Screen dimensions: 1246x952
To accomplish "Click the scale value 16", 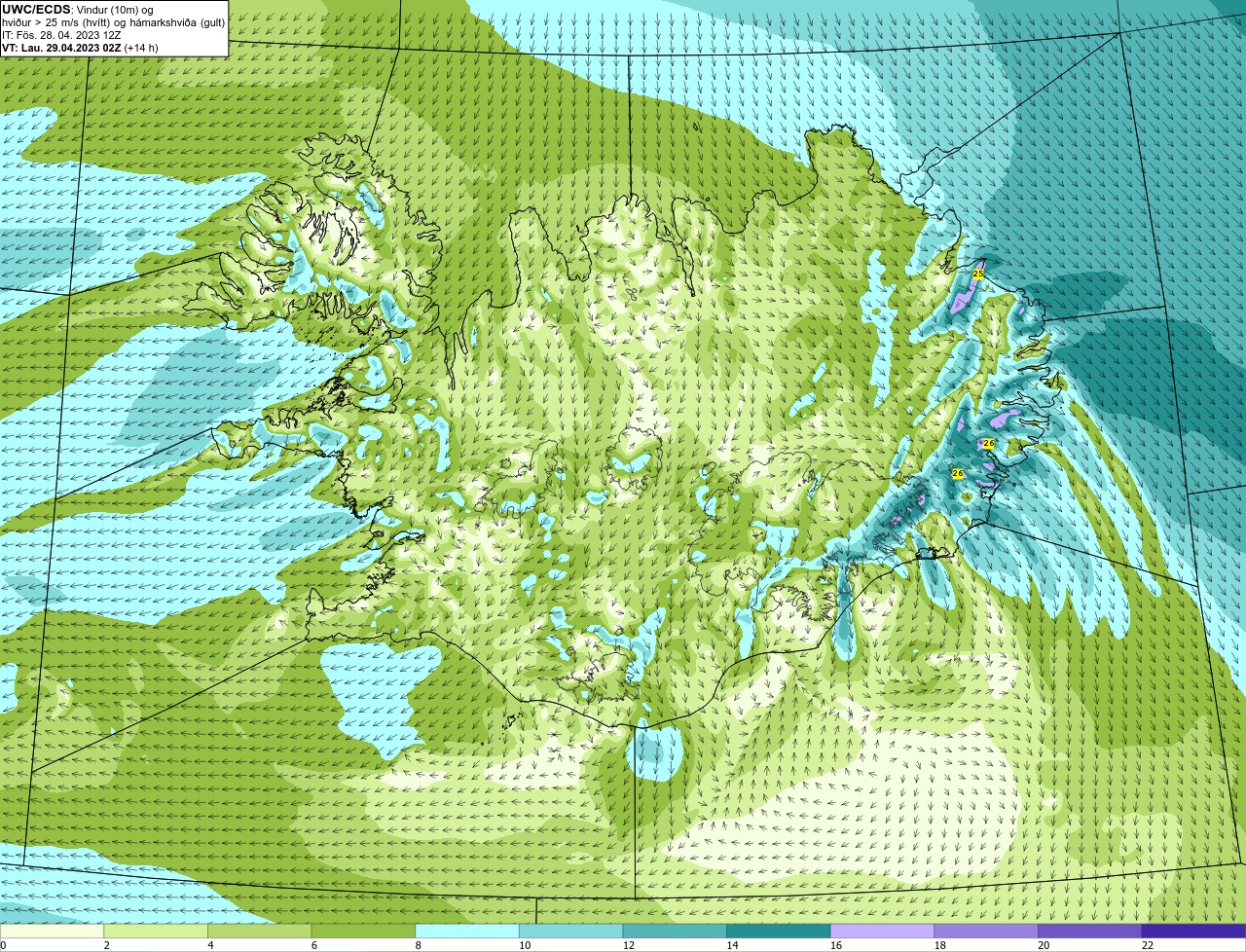I will 836,945.
